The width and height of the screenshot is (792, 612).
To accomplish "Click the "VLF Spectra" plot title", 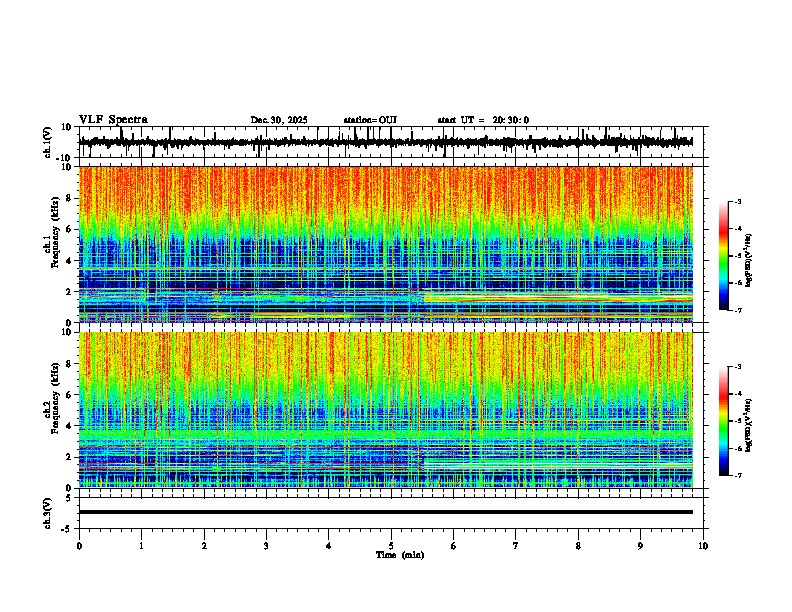I will coord(113,120).
